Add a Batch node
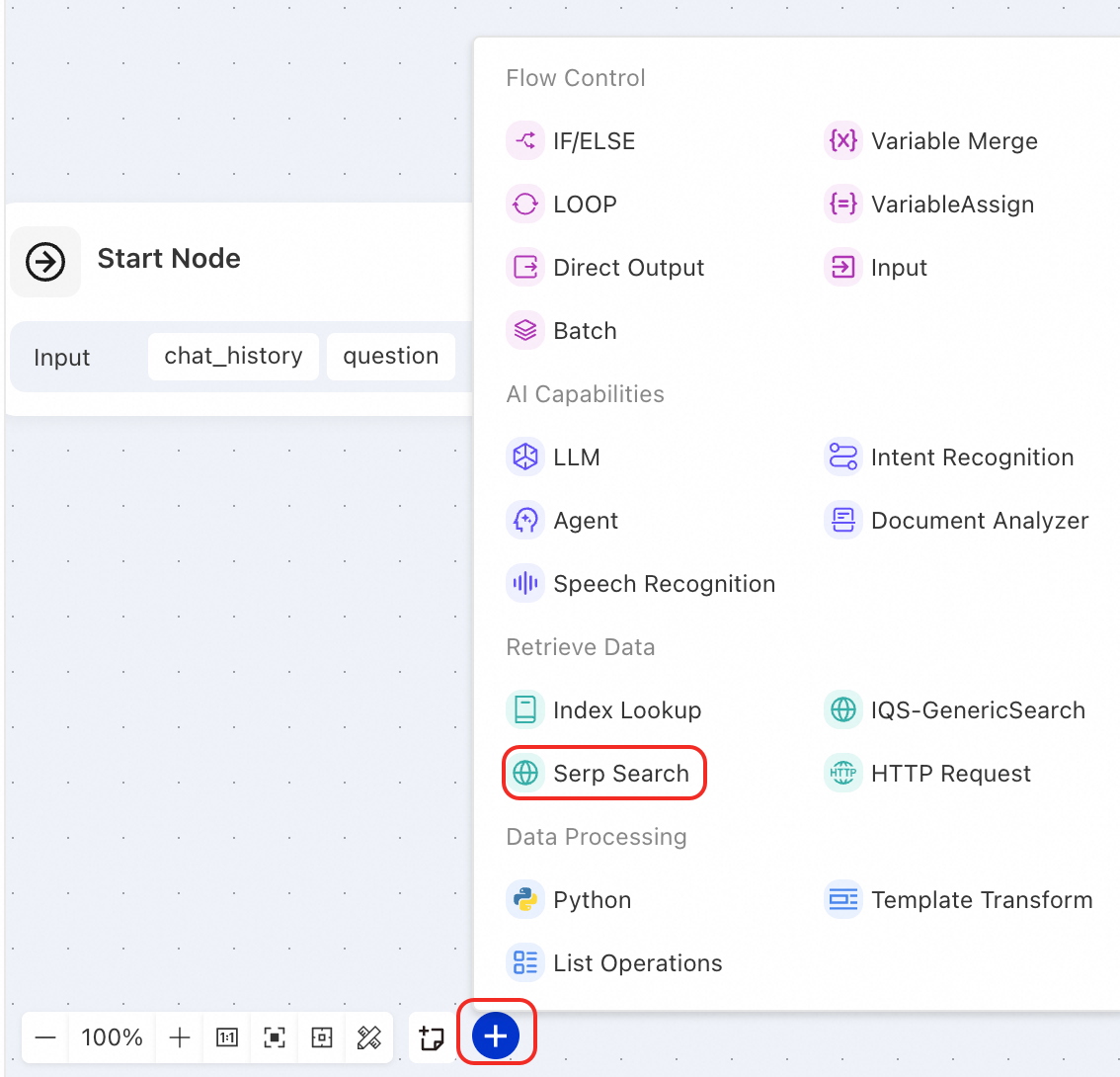Screen dimensions: 1120x1077 (x=563, y=331)
